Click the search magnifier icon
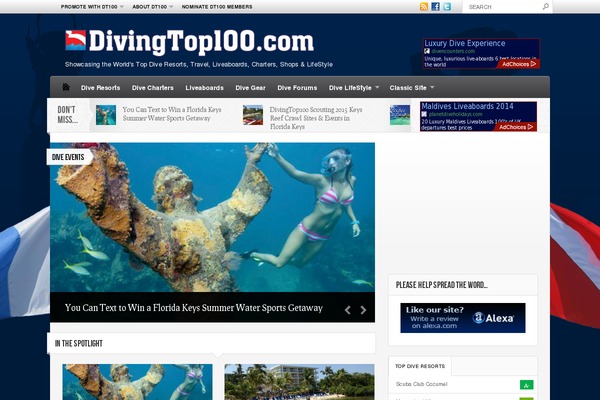 545,7
